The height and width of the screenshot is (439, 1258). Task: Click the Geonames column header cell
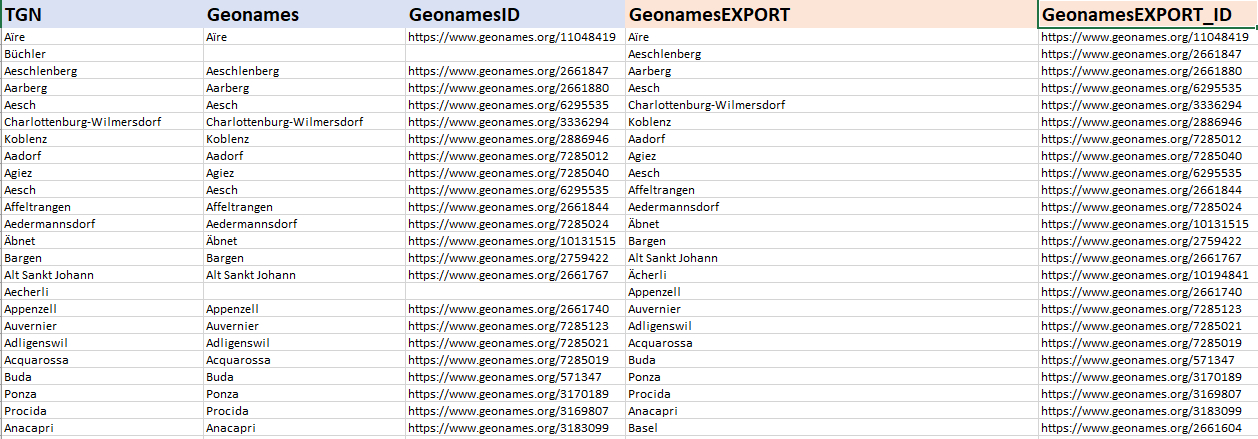(303, 15)
